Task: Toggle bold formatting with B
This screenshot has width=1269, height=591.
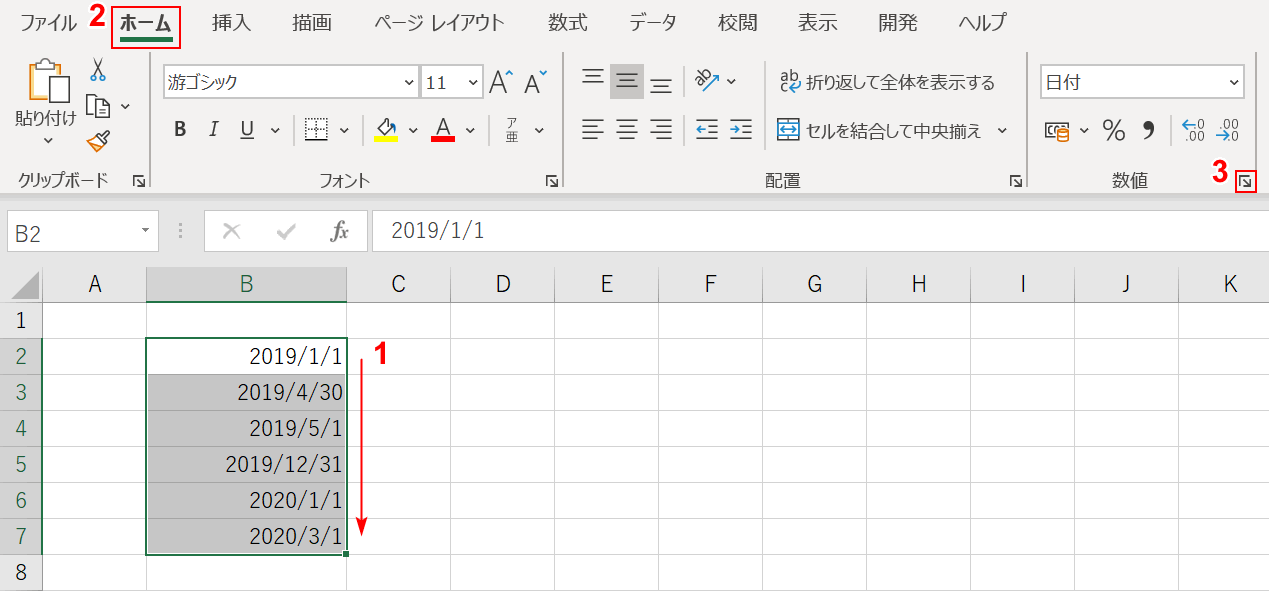Action: [x=180, y=129]
